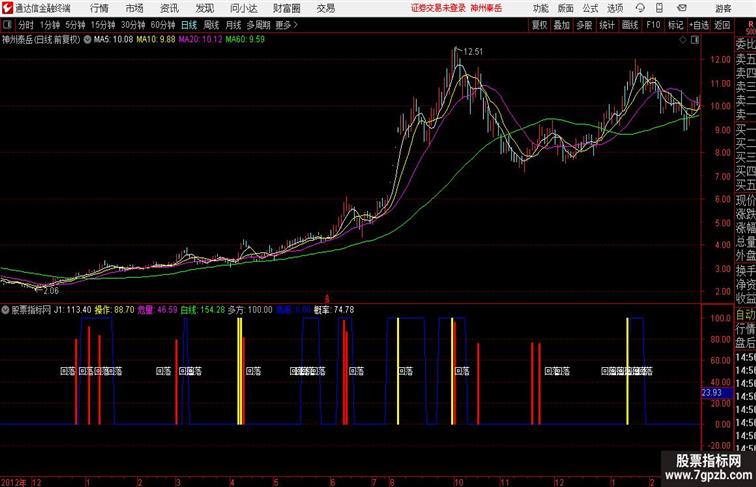The image size is (756, 487).
Task: Open the 版面 menu
Action: click(566, 8)
